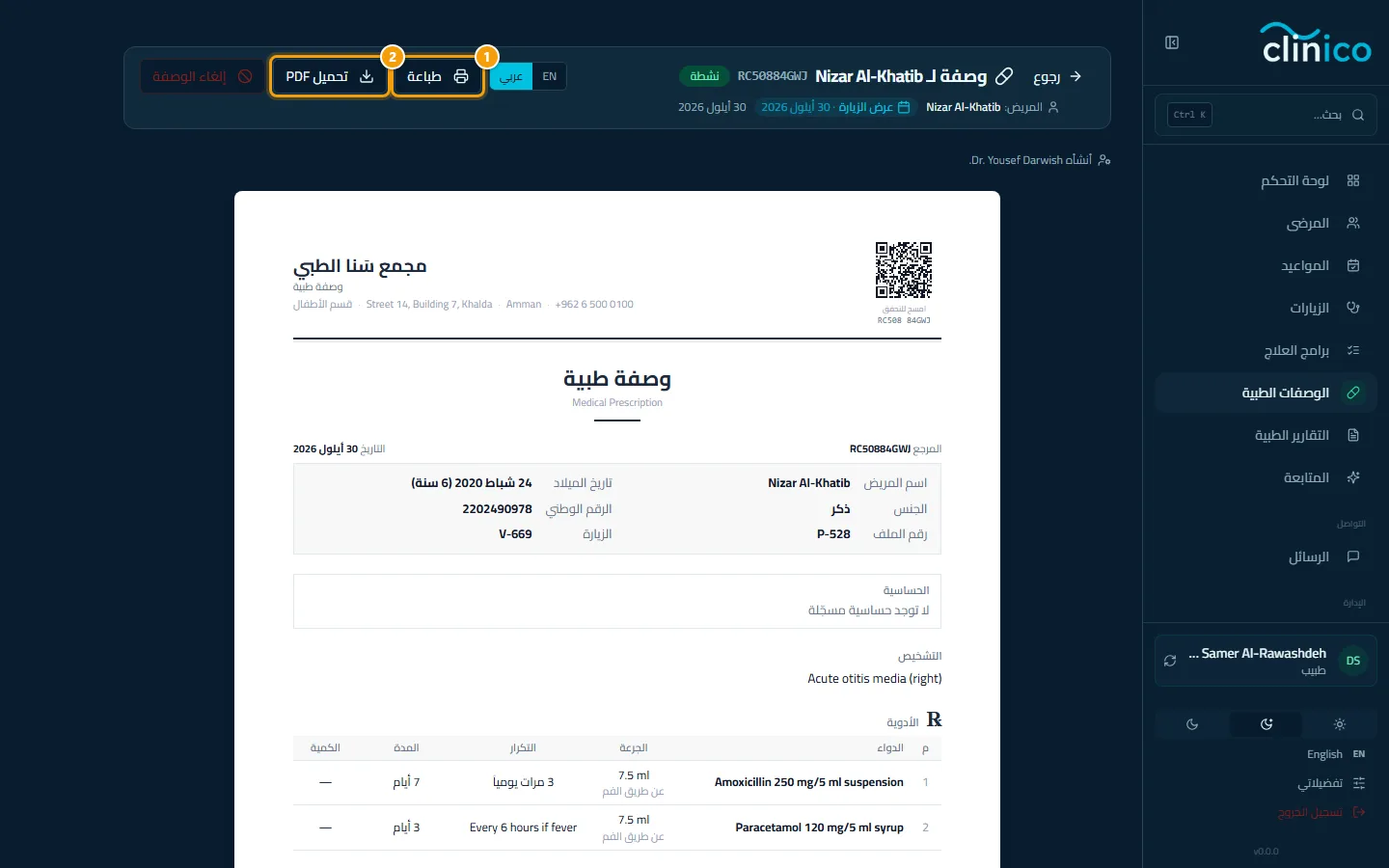This screenshot has height=868, width=1389.
Task: Click the prescription QR code
Action: click(x=904, y=270)
